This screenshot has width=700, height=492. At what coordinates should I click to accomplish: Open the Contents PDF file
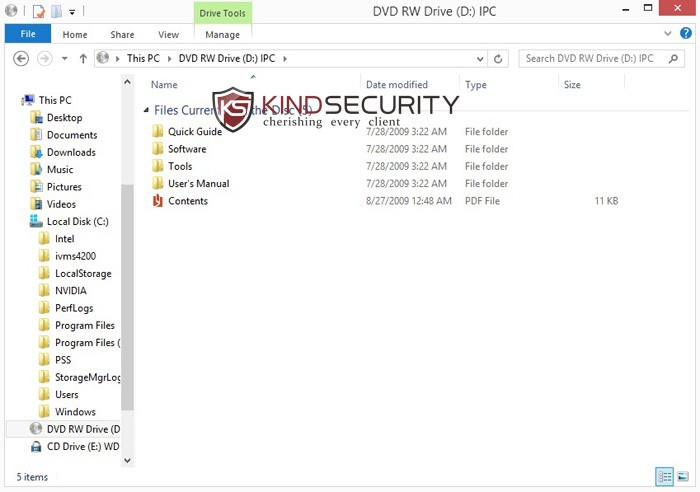(188, 201)
